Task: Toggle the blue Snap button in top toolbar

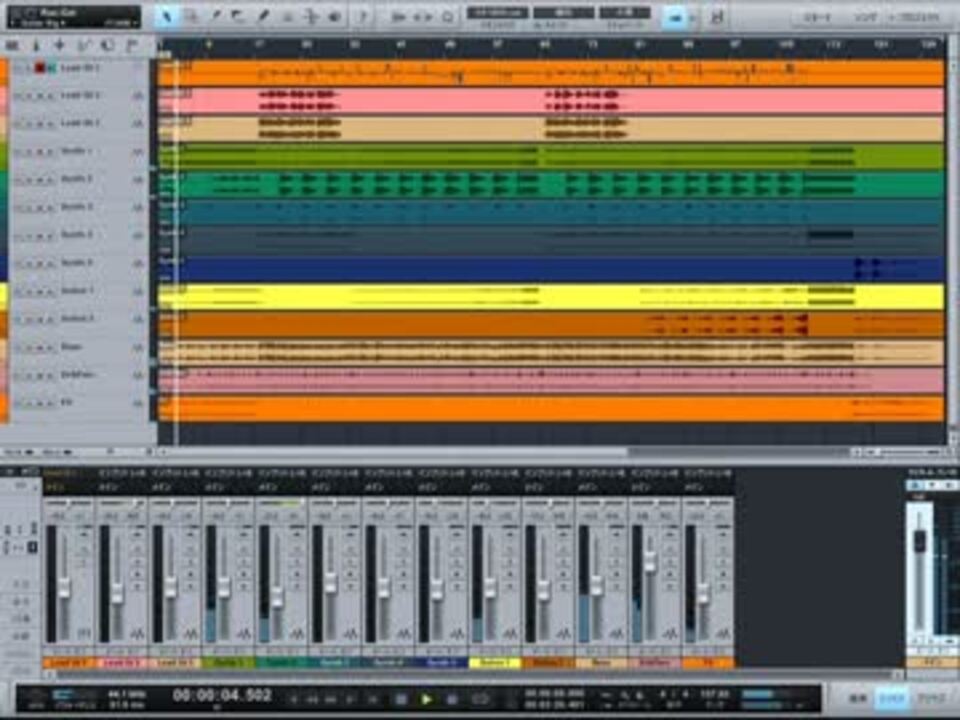Action: [675, 17]
